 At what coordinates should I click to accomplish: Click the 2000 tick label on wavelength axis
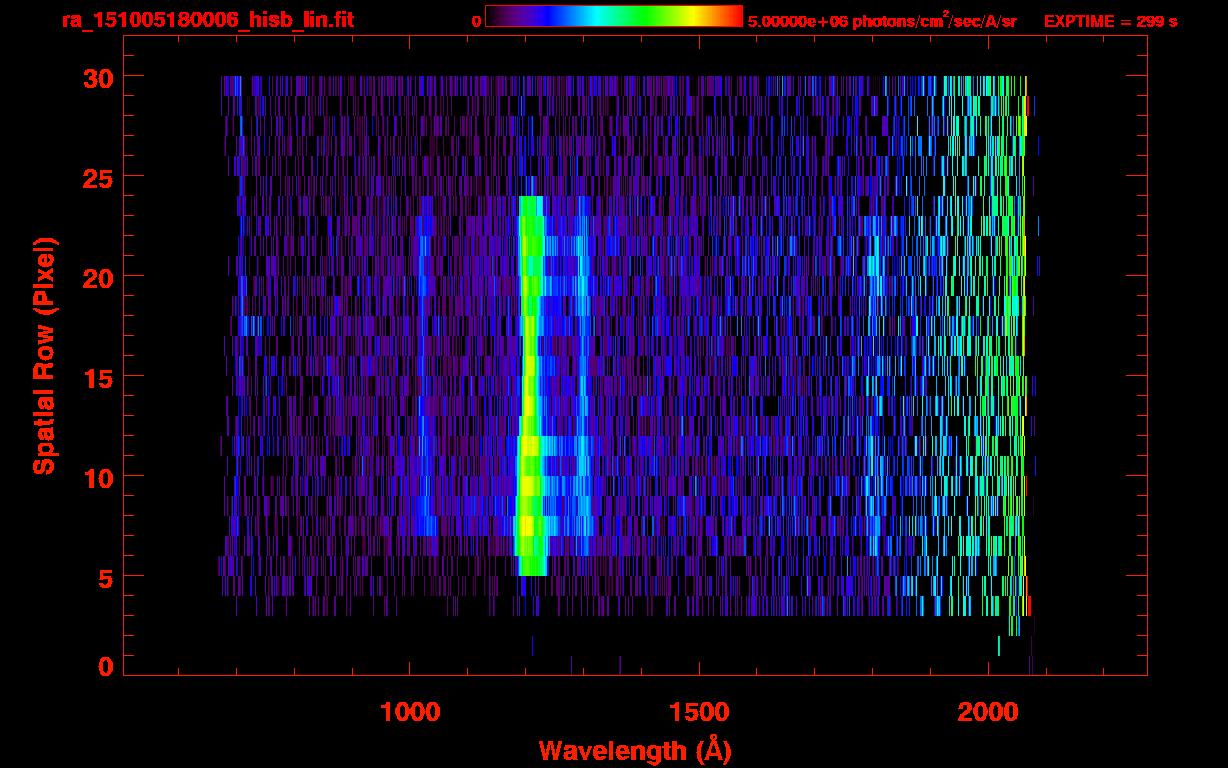tap(988, 712)
